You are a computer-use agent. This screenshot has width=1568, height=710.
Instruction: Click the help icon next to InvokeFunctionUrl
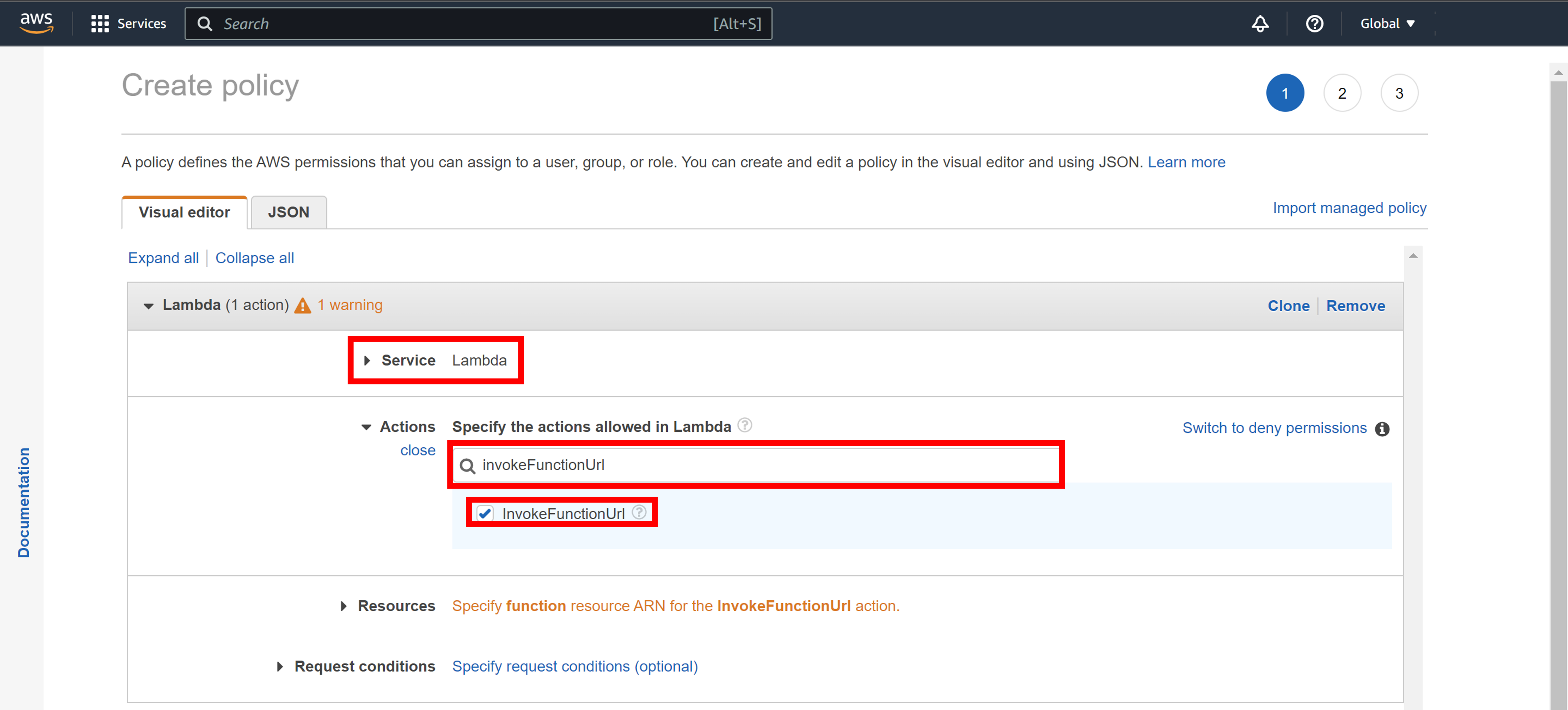click(639, 512)
